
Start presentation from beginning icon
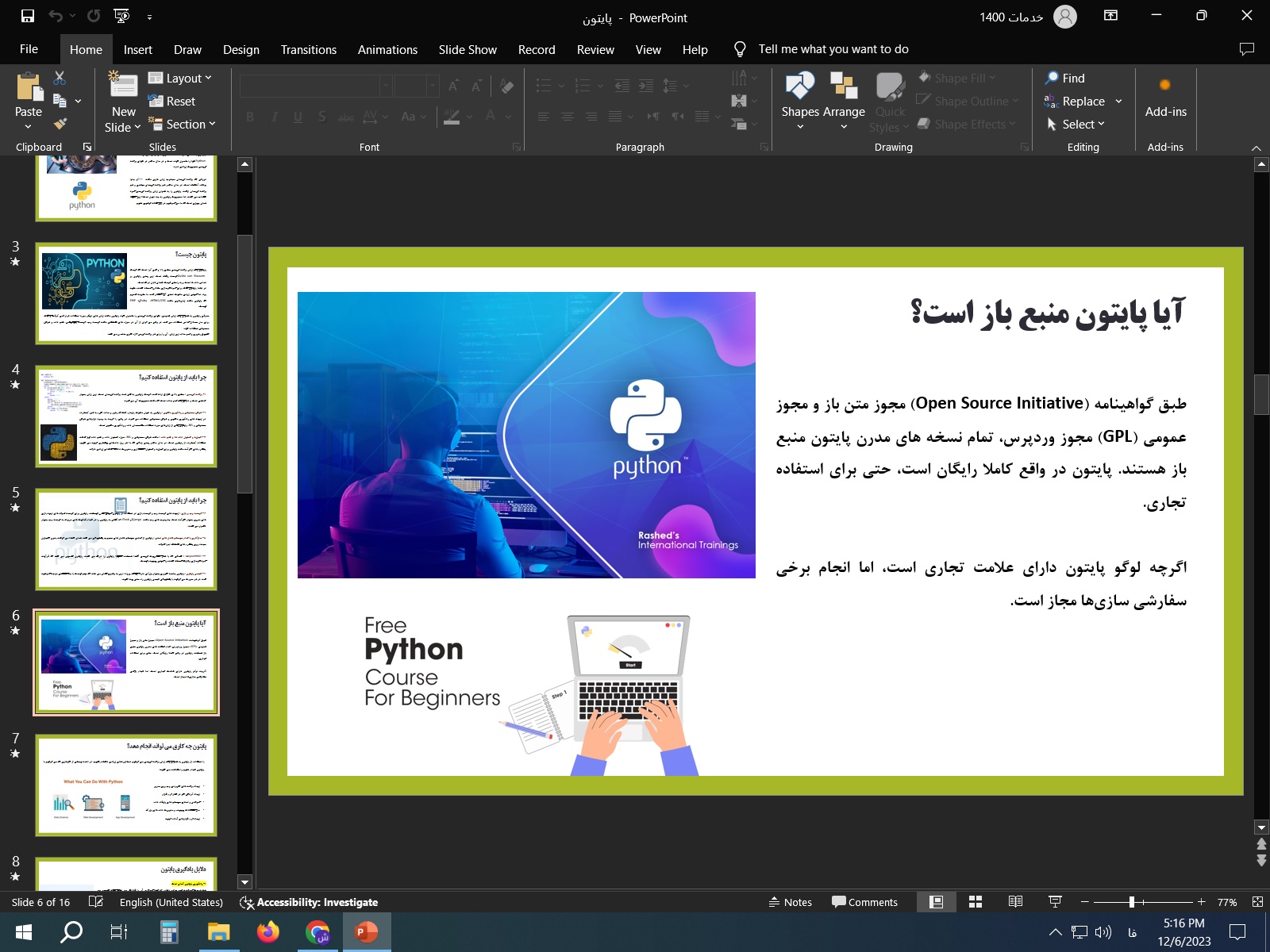click(121, 16)
